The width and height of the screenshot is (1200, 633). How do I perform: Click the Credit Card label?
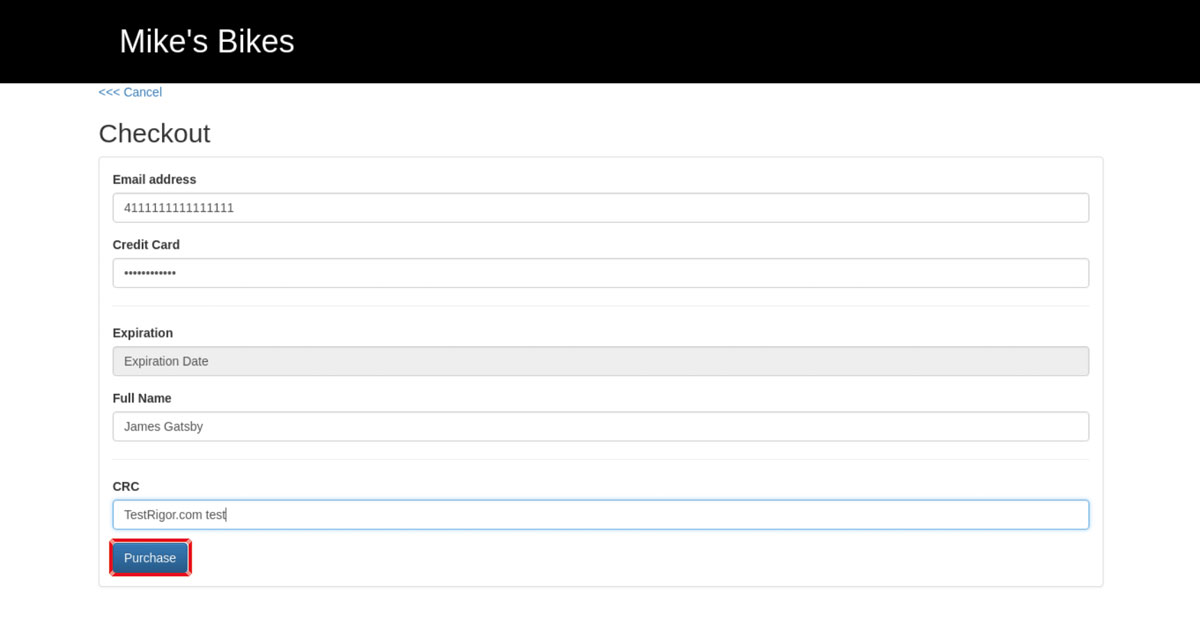coord(146,244)
